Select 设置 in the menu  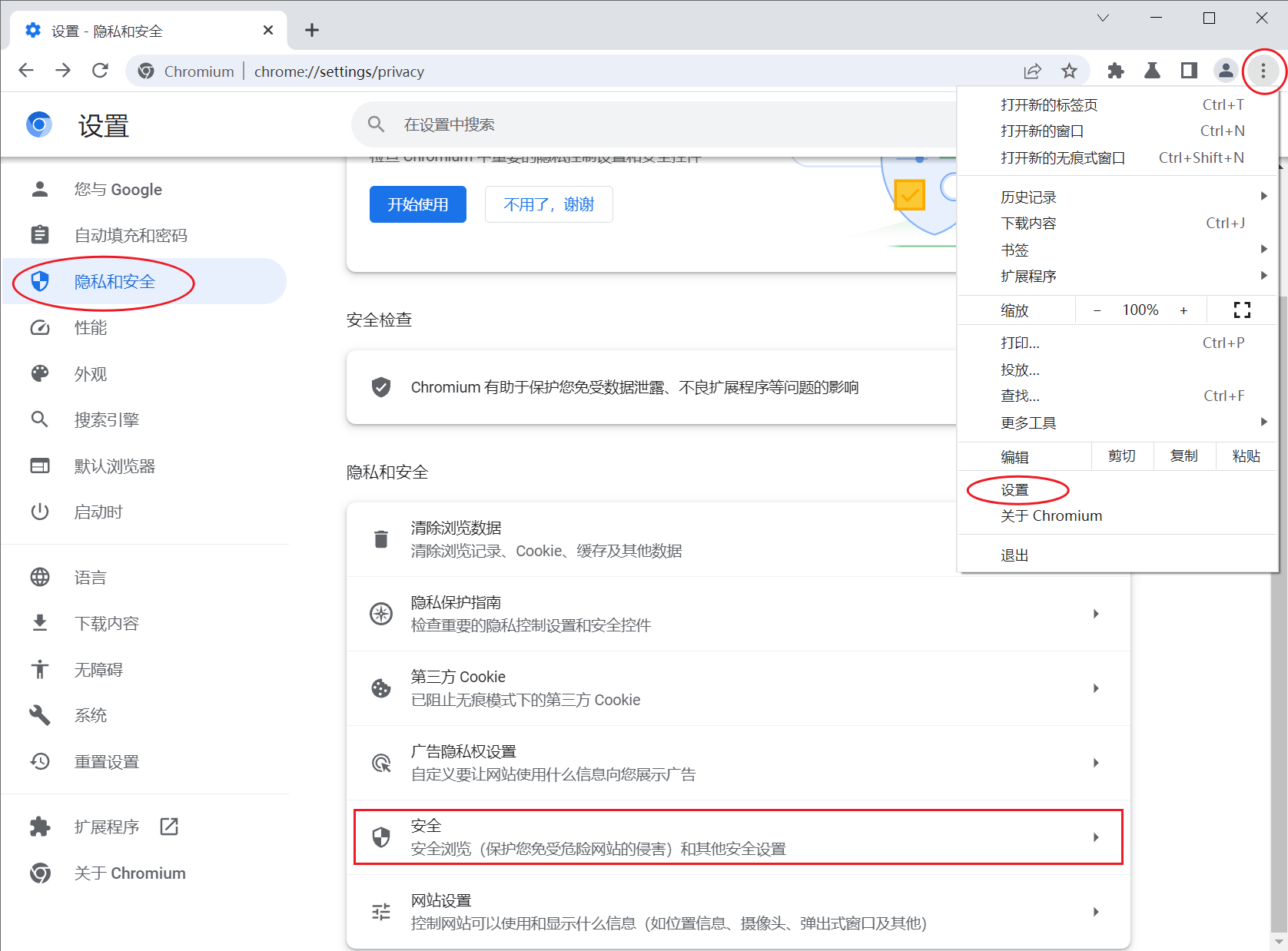click(x=1014, y=490)
